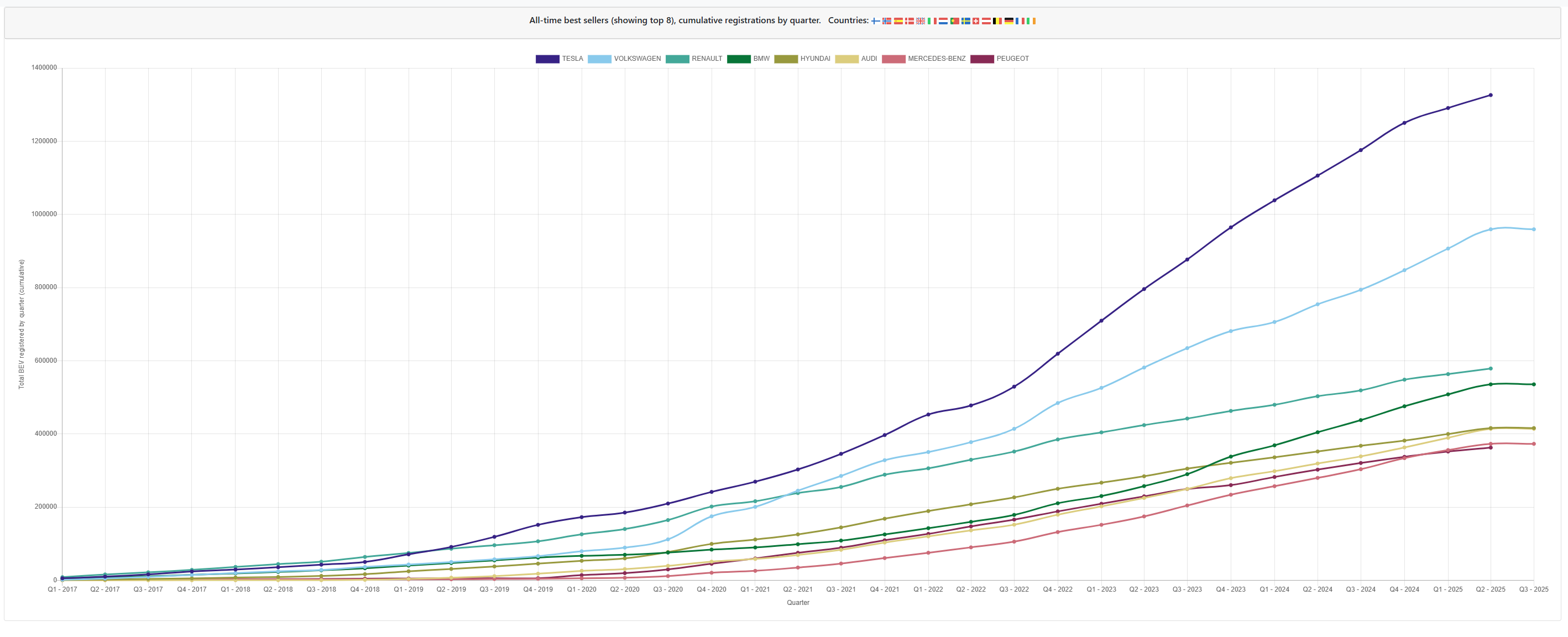The image size is (1568, 637).
Task: Click the Finland flag icon
Action: pos(876,20)
